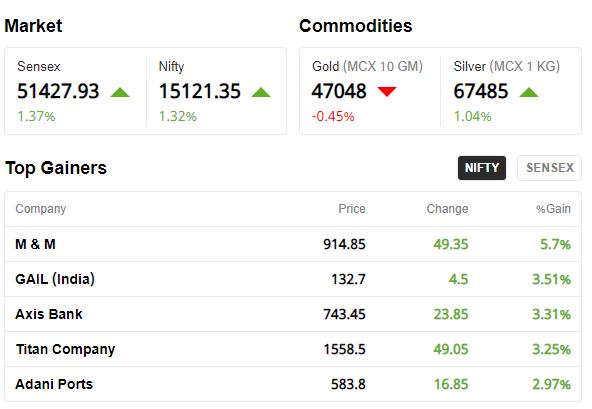Click the Top Gainers heading

[x=56, y=168]
